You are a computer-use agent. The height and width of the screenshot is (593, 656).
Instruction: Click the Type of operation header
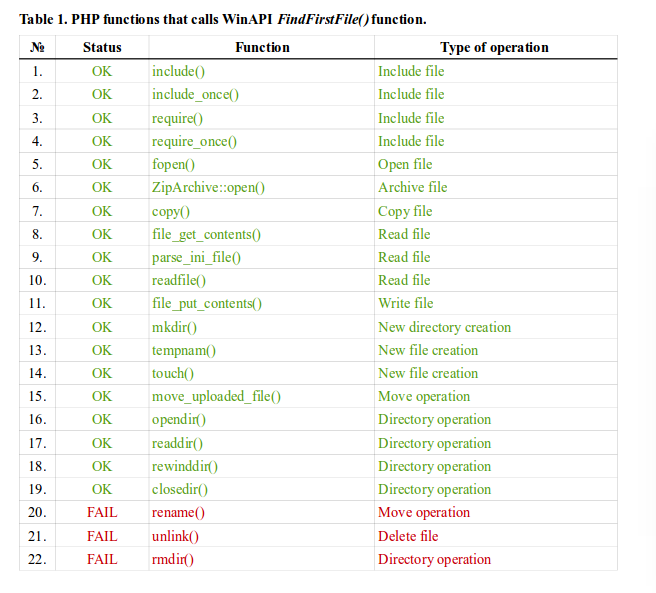(494, 47)
